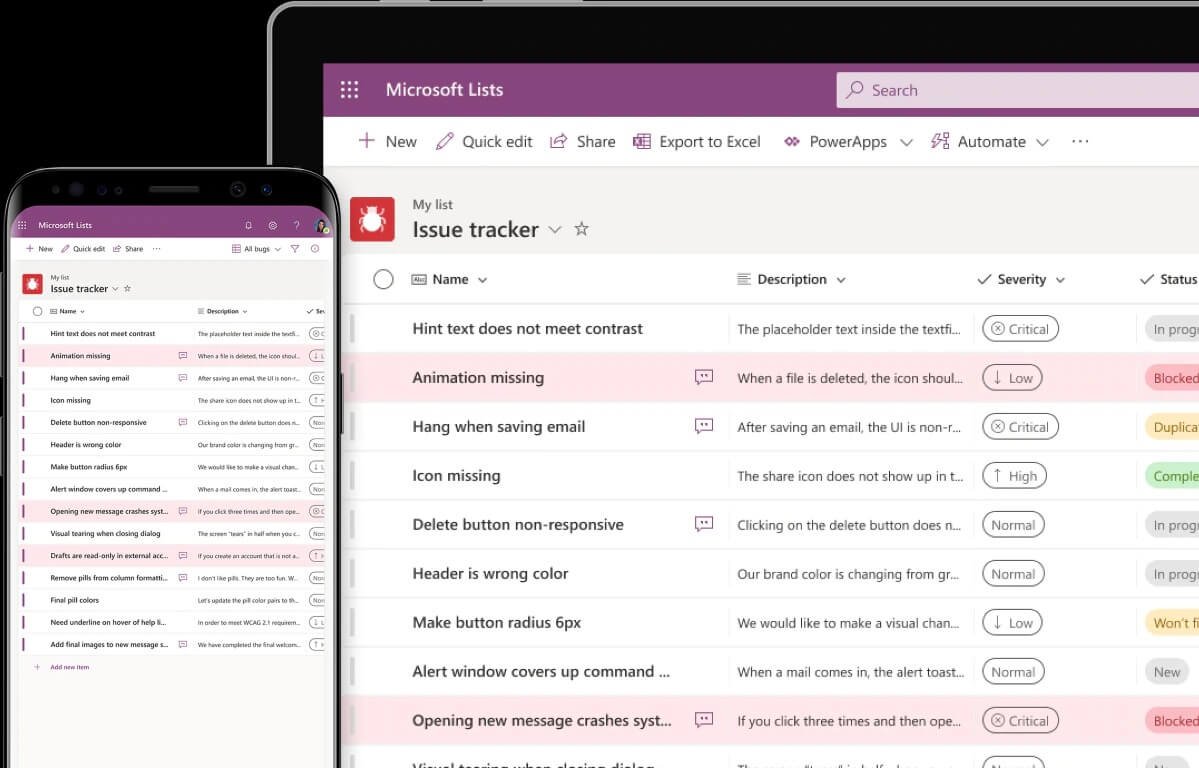The height and width of the screenshot is (768, 1199).
Task: Click Add new item on the phone
Action: coord(69,667)
